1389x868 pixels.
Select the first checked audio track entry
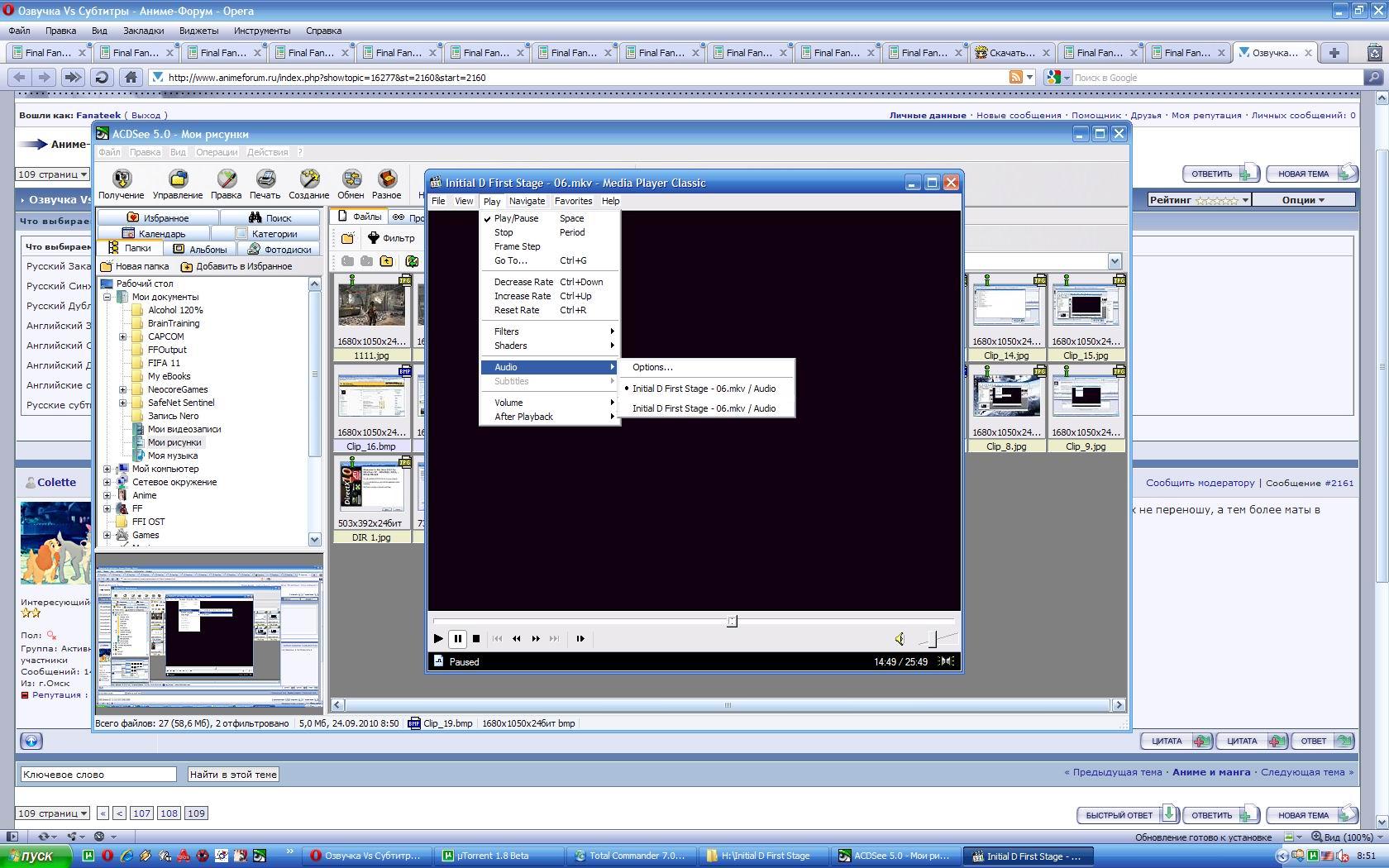(x=707, y=389)
